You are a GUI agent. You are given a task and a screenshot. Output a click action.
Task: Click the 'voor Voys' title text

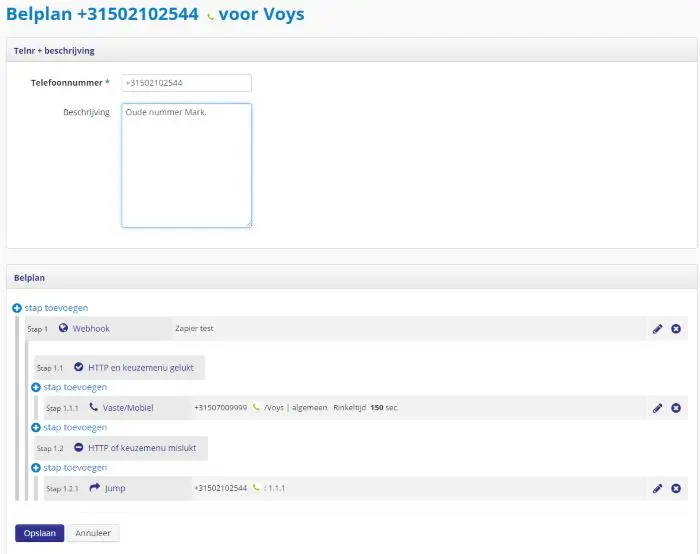pos(261,14)
